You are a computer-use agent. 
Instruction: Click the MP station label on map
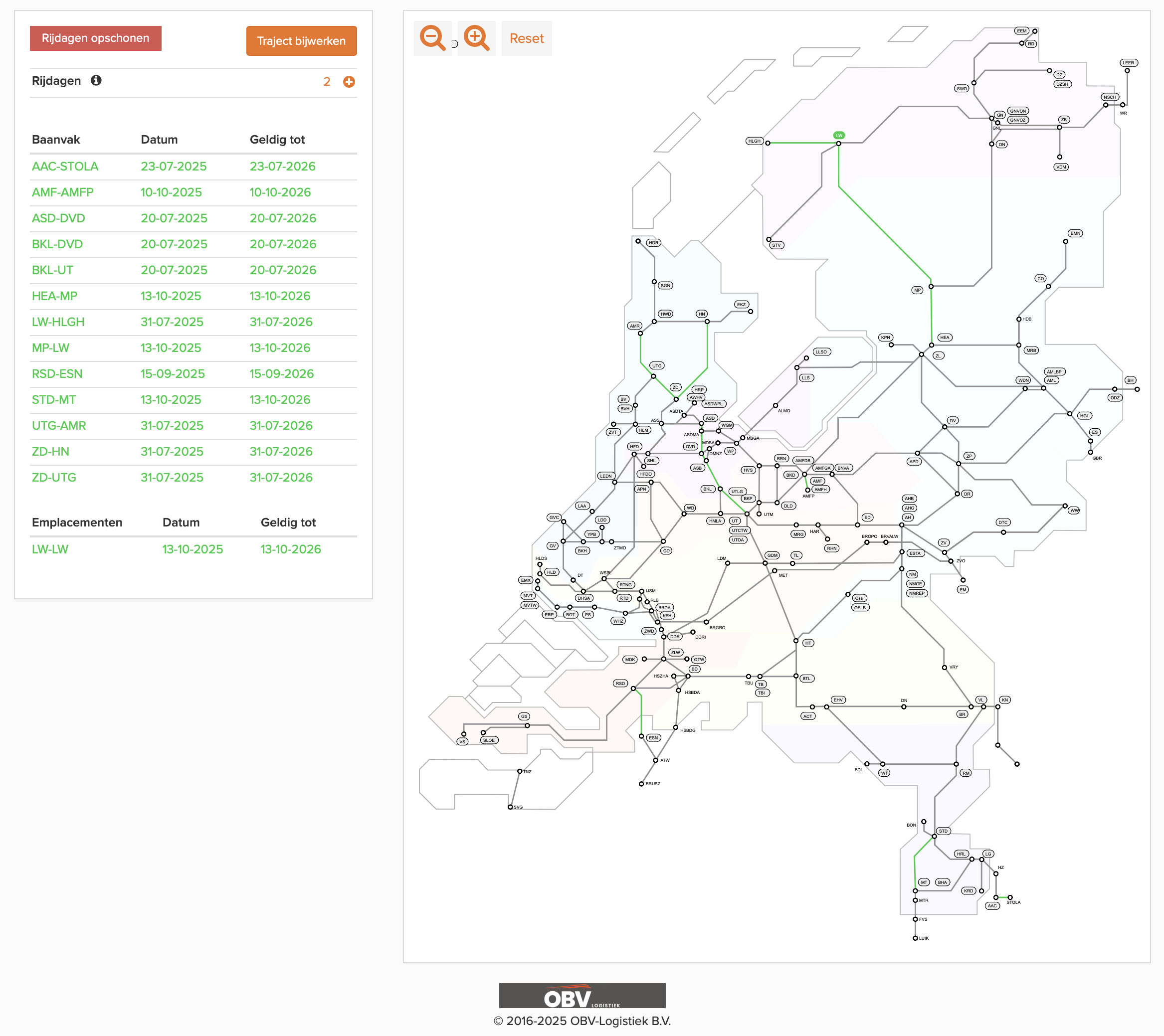point(917,290)
